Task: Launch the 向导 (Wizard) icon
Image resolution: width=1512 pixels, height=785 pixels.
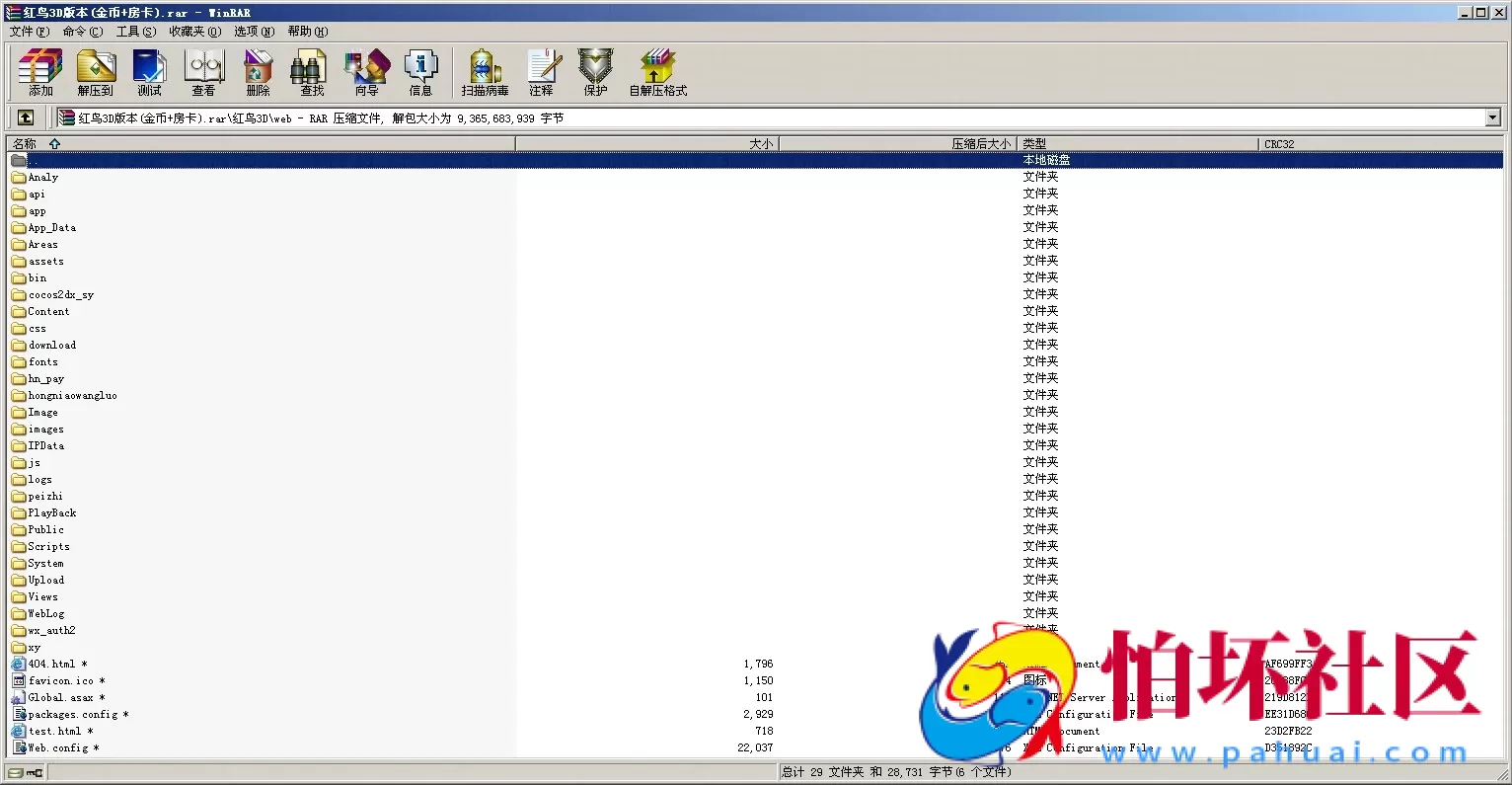Action: (366, 72)
